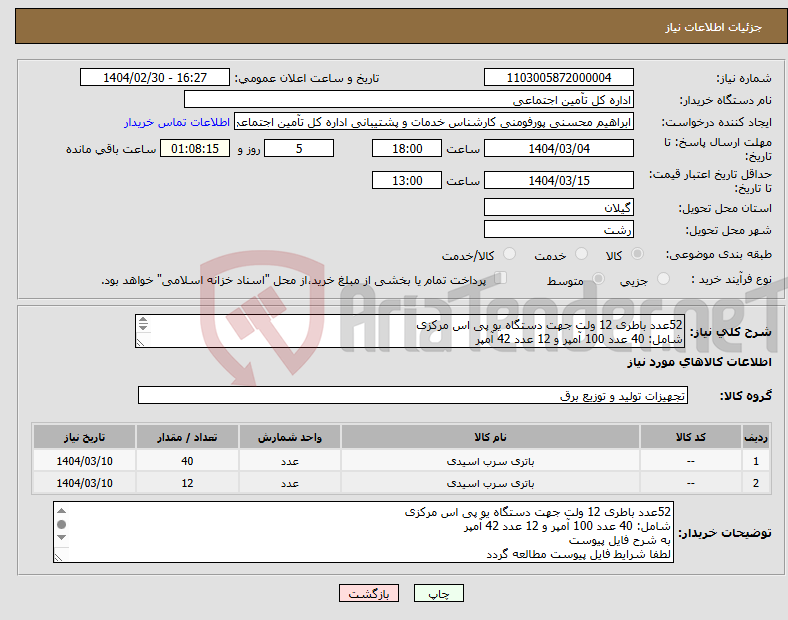This screenshot has width=788, height=620.
Task: Click the بازگشت (back) button
Action: 369,593
